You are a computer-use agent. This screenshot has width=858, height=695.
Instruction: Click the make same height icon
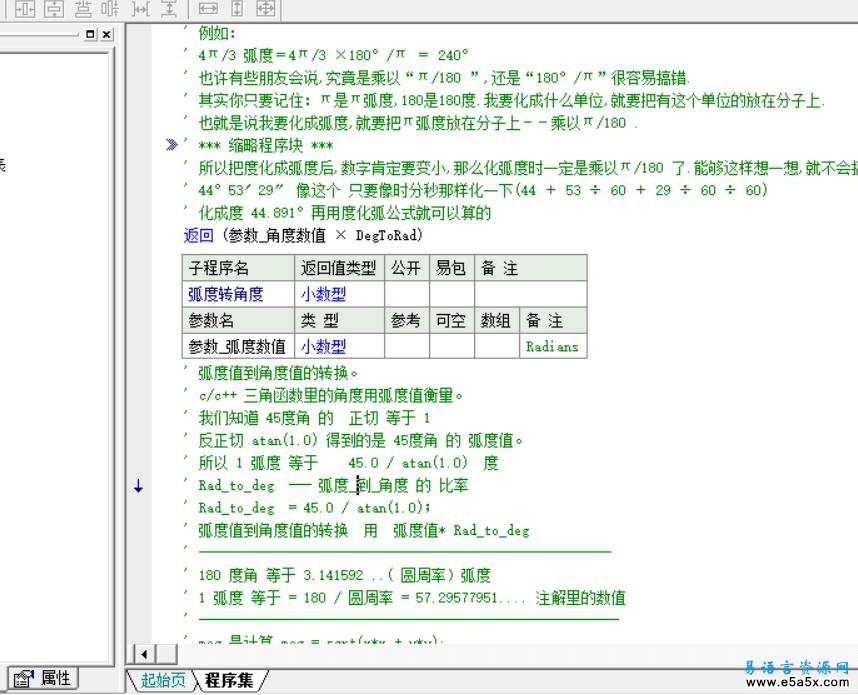pos(237,8)
